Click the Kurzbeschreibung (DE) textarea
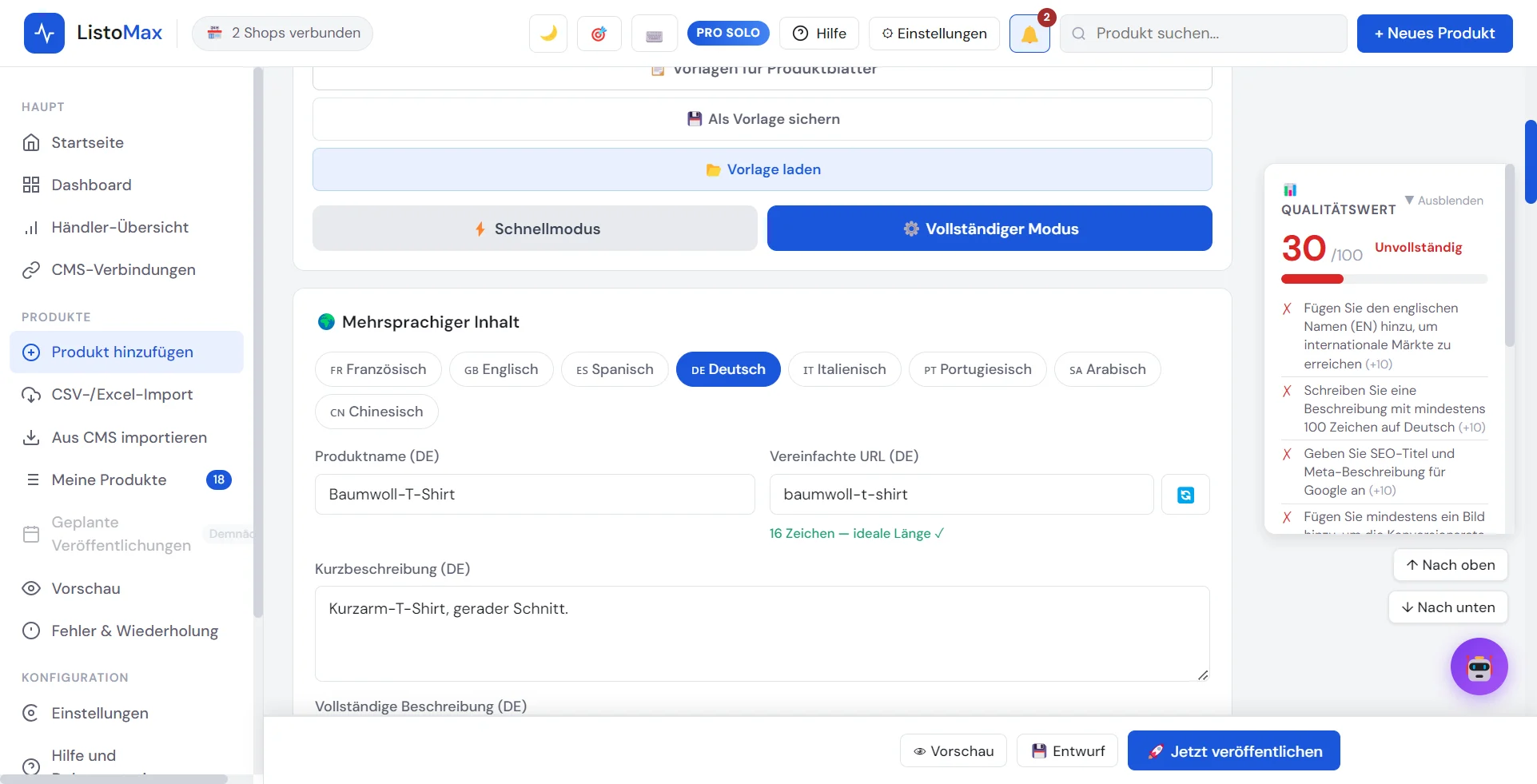This screenshot has height=784, width=1537. coord(763,634)
